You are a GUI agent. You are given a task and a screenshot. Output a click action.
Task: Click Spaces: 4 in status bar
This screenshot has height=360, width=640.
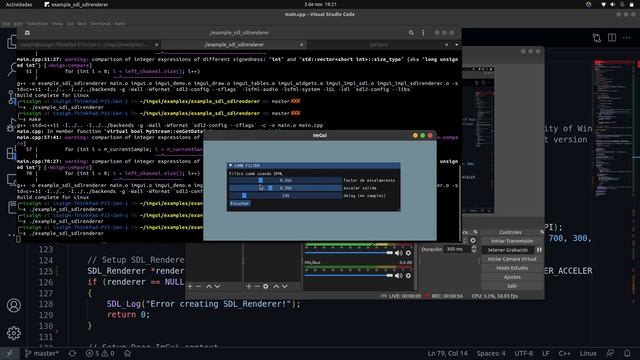tap(491, 353)
